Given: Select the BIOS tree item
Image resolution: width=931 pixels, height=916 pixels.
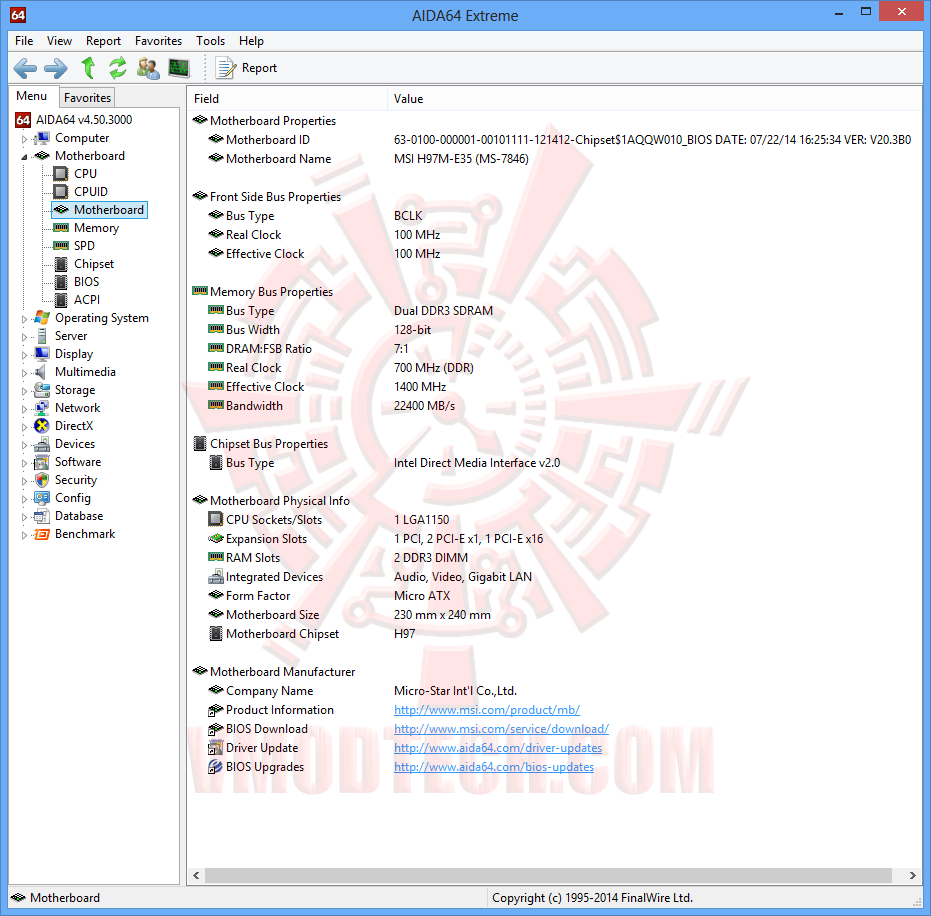Looking at the screenshot, I should click(86, 282).
